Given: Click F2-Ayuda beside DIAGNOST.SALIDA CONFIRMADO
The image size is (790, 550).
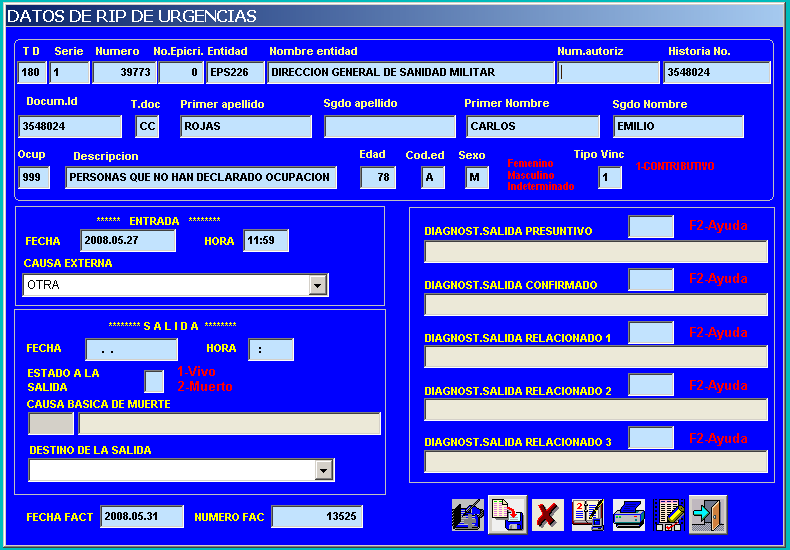Looking at the screenshot, I should 718,279.
